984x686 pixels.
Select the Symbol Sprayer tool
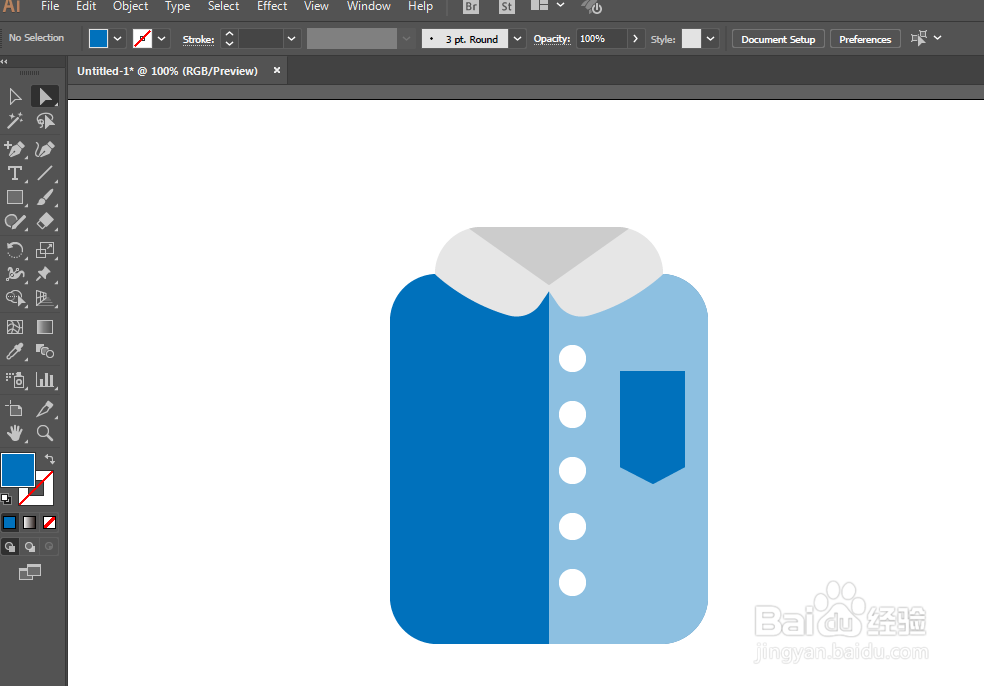(x=15, y=380)
